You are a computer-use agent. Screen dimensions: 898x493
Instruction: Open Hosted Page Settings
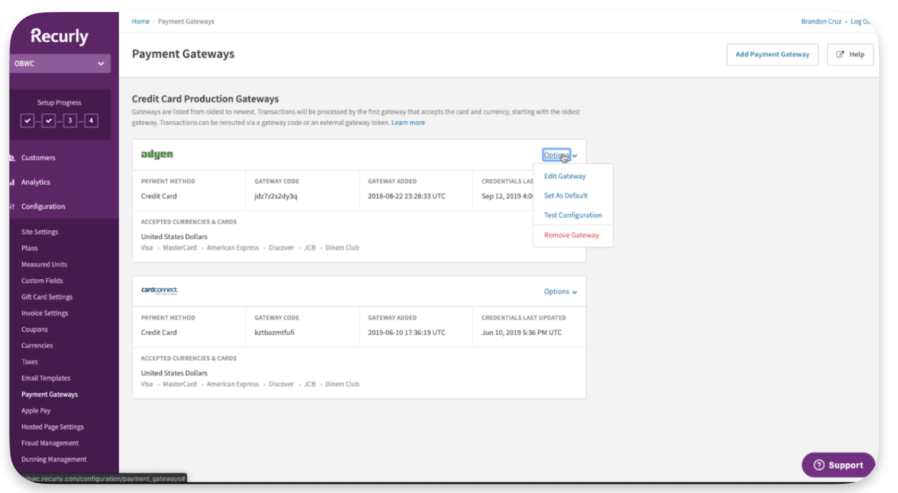point(52,427)
